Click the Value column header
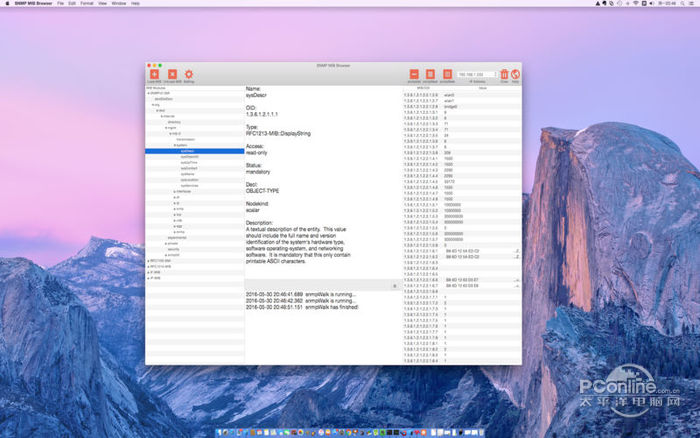The height and width of the screenshot is (438, 700). pyautogui.click(x=482, y=88)
